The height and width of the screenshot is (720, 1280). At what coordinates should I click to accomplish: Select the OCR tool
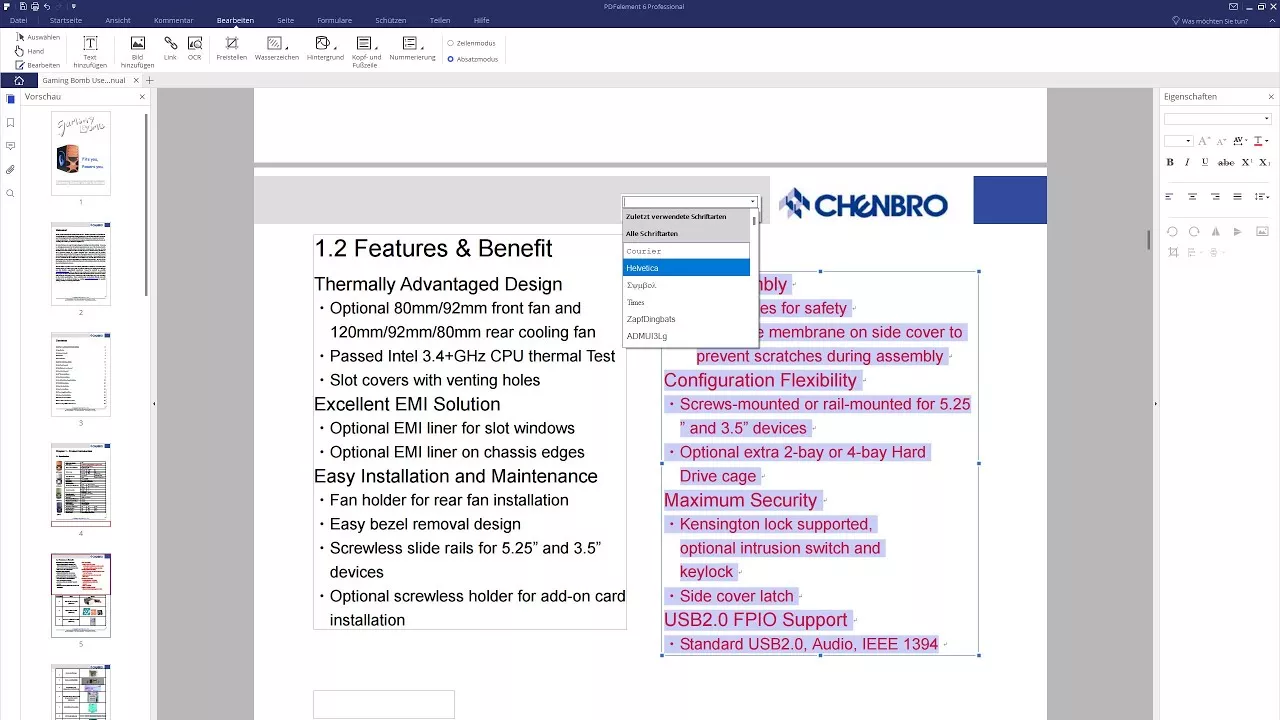tap(194, 46)
